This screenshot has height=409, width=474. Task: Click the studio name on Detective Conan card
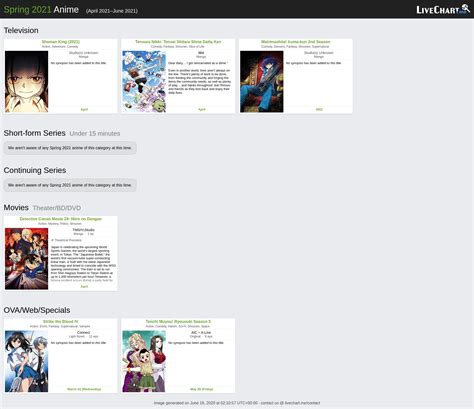click(x=84, y=230)
